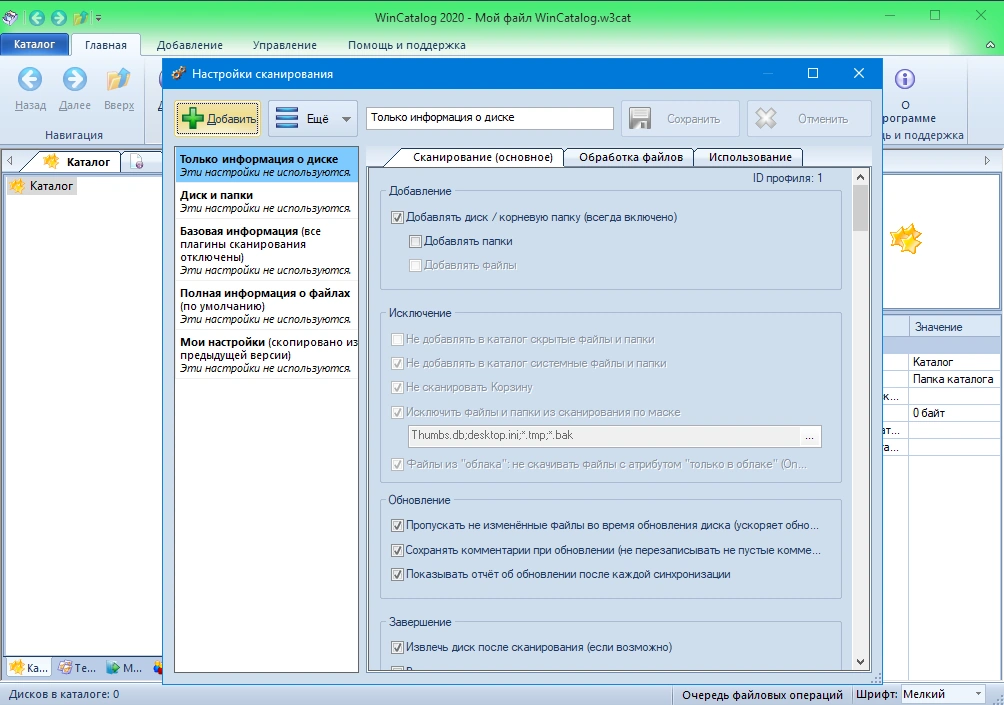Open the М... bottom panel tab

(124, 668)
